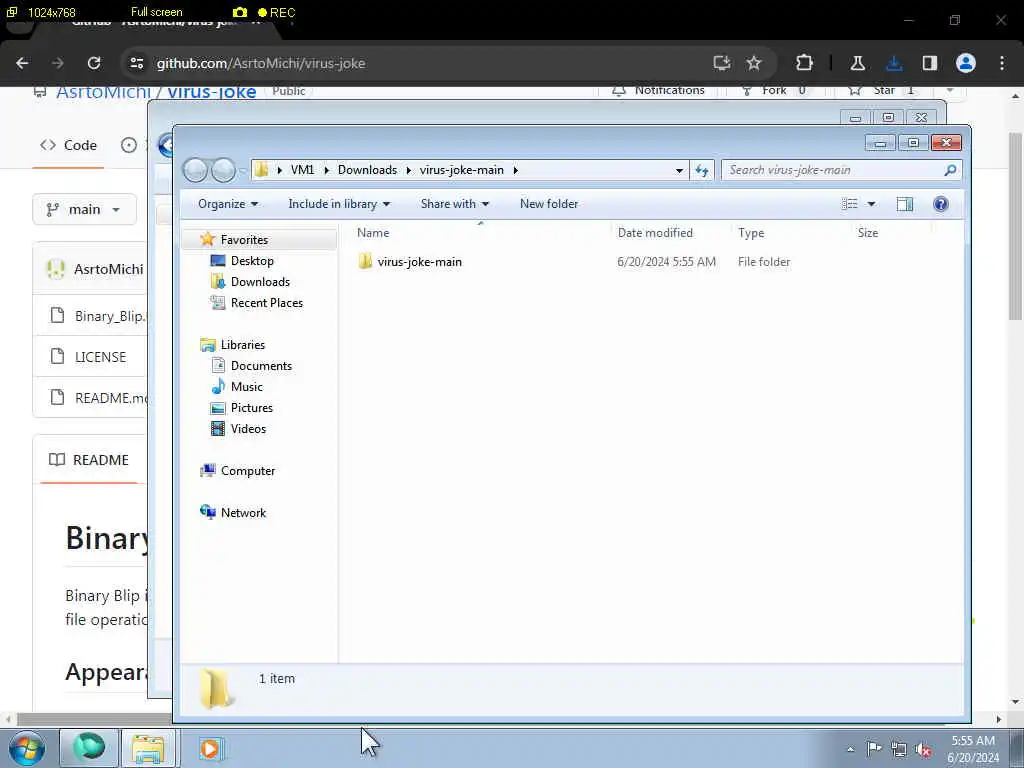Select Computer in navigation pane
This screenshot has width=1024, height=768.
[248, 471]
